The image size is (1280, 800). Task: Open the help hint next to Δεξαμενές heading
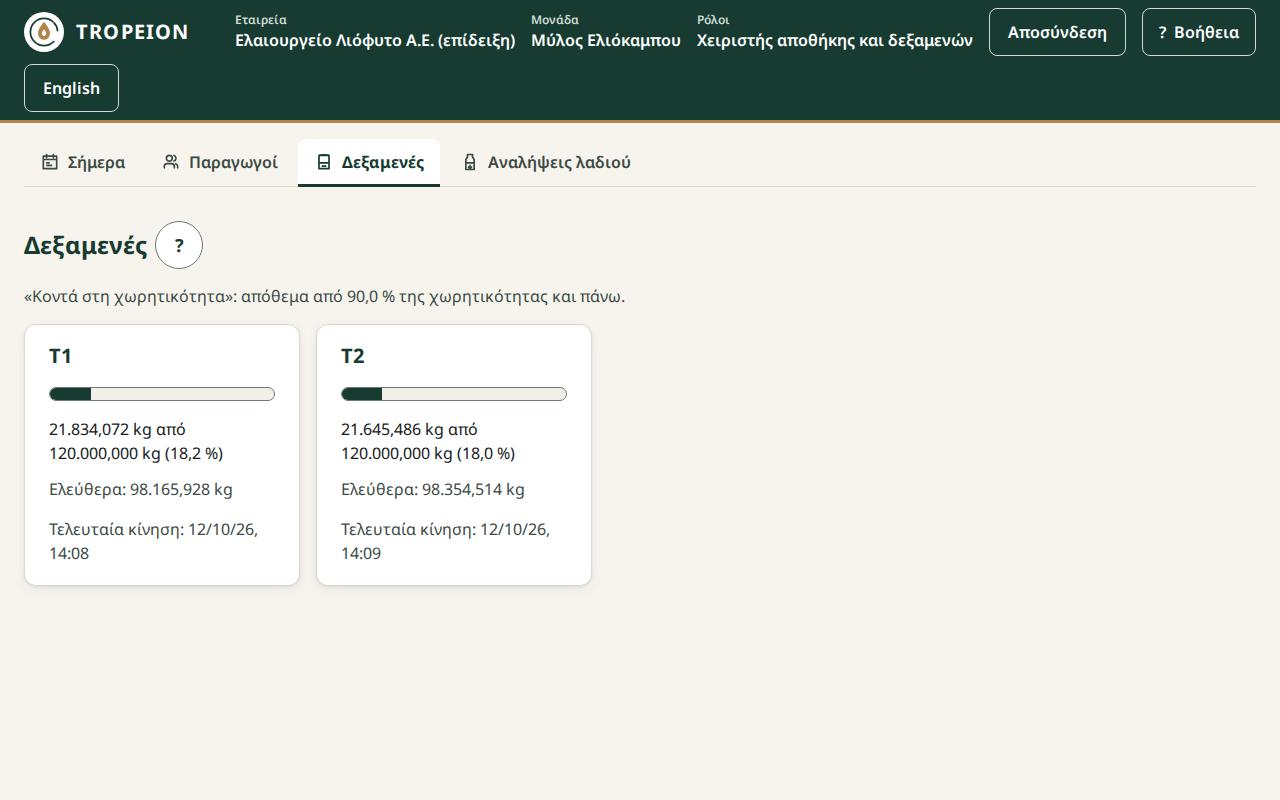(x=179, y=245)
